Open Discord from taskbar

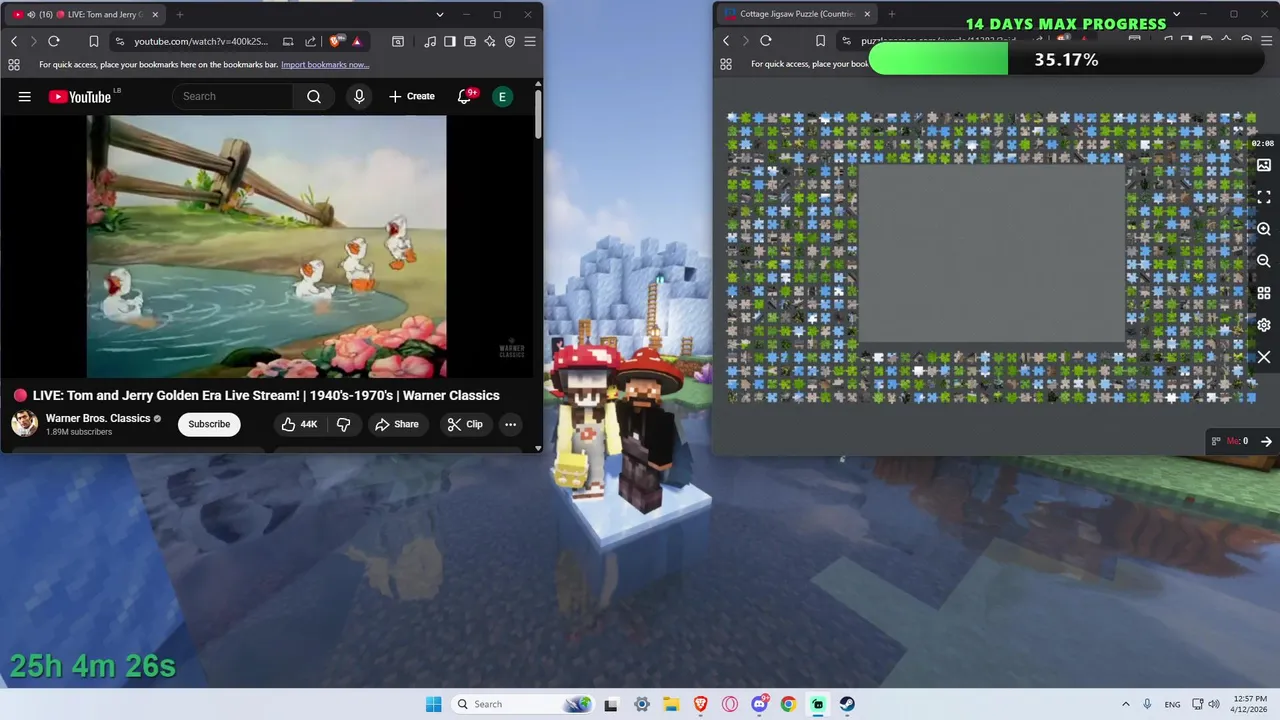[759, 704]
